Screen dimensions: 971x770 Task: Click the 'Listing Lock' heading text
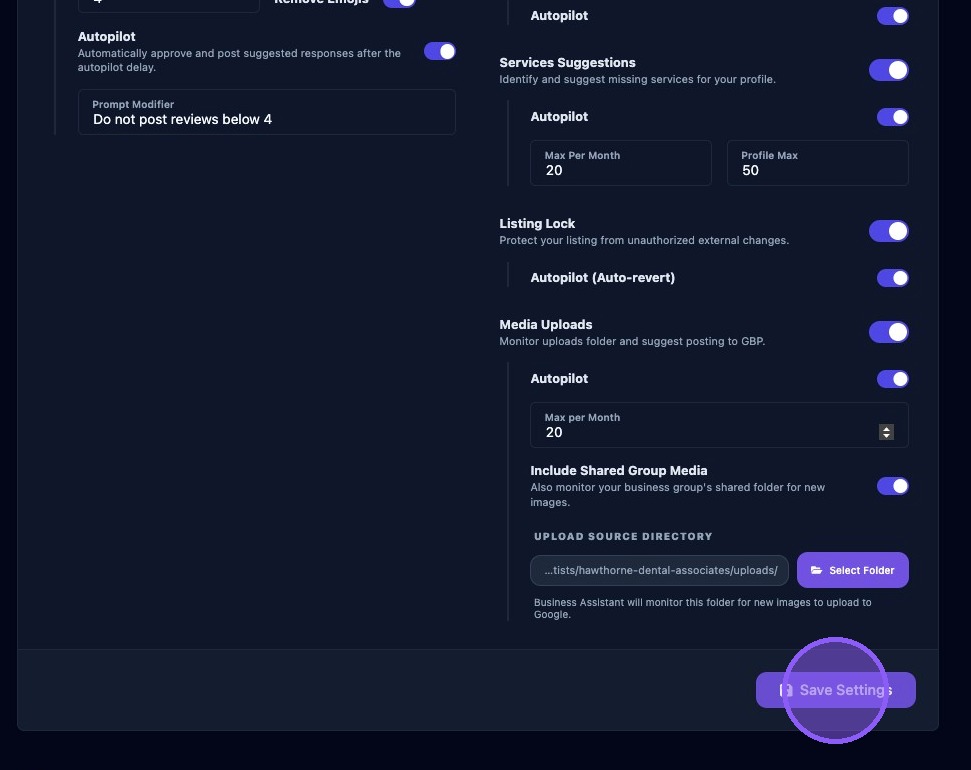coord(537,224)
